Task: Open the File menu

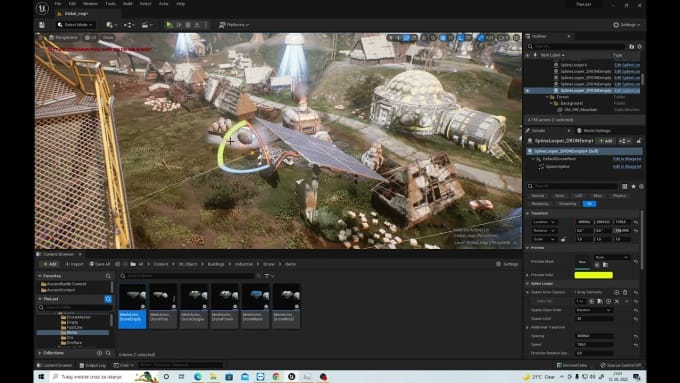Action: click(58, 3)
